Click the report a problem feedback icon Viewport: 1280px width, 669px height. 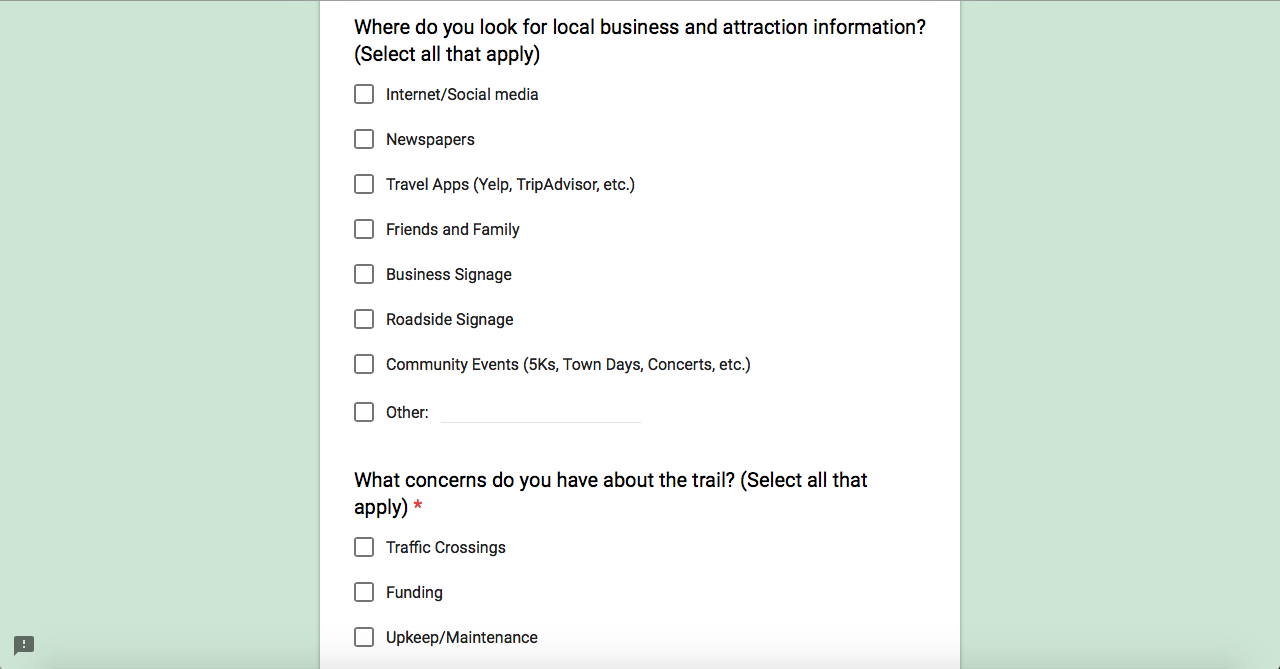[24, 645]
